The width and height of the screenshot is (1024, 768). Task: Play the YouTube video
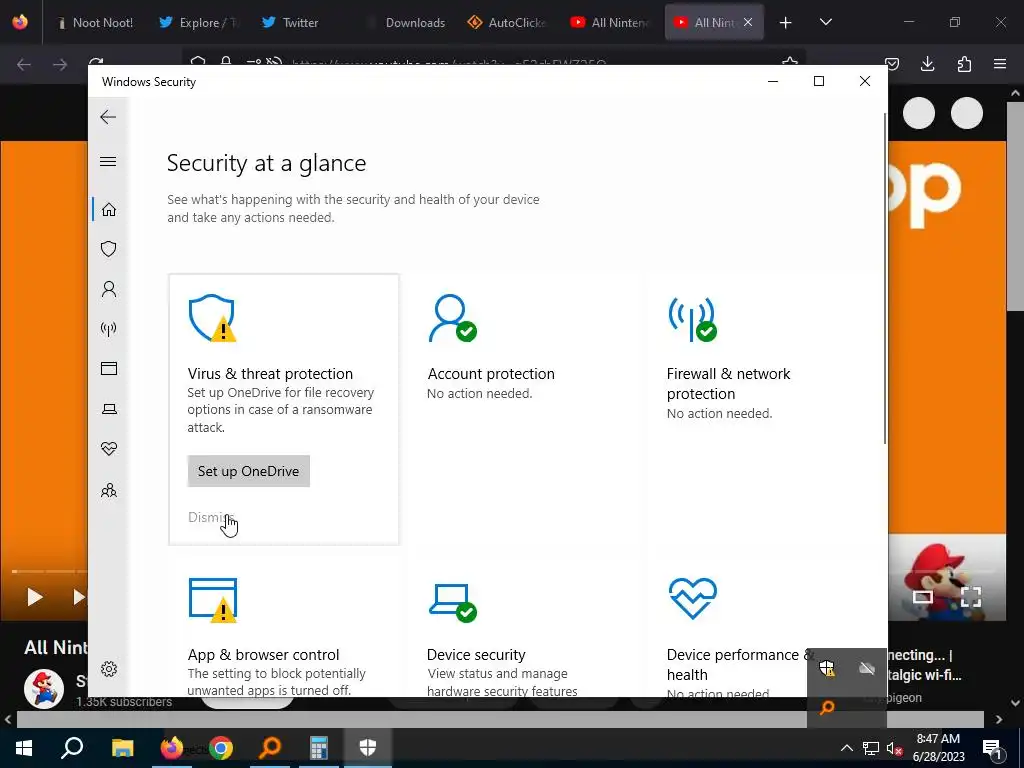point(34,596)
